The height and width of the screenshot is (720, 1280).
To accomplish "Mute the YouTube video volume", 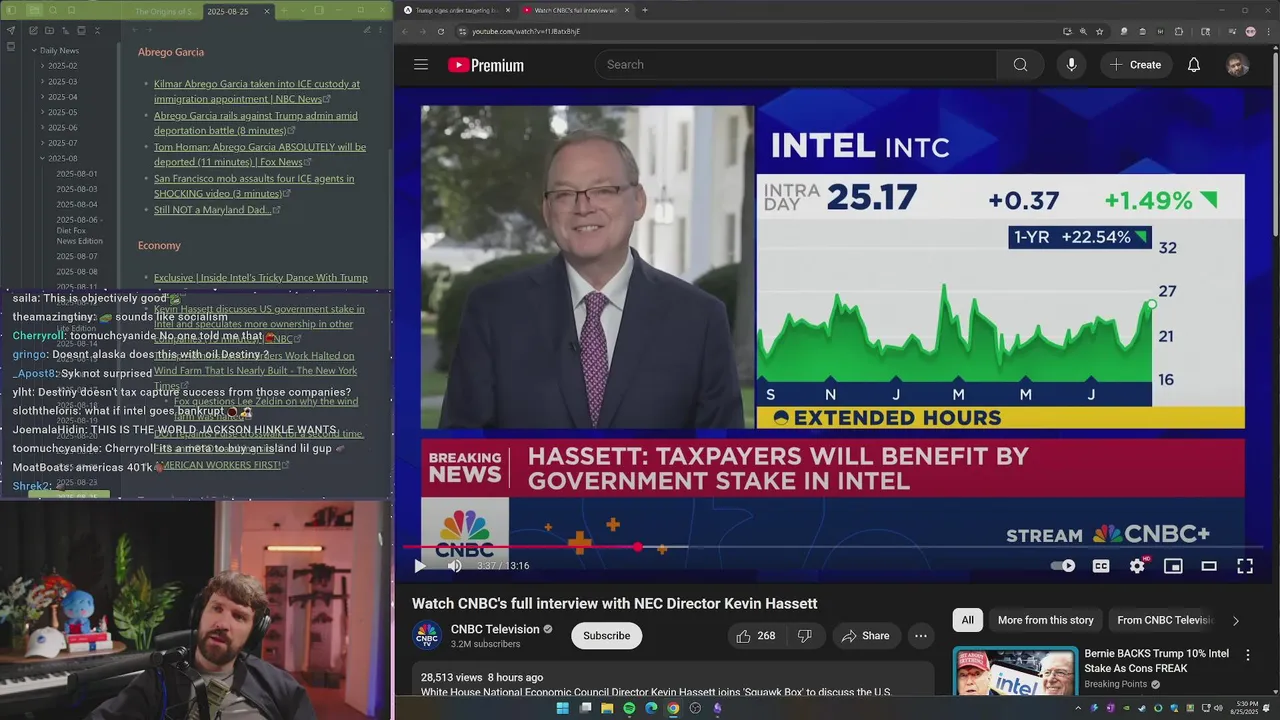I will (454, 566).
